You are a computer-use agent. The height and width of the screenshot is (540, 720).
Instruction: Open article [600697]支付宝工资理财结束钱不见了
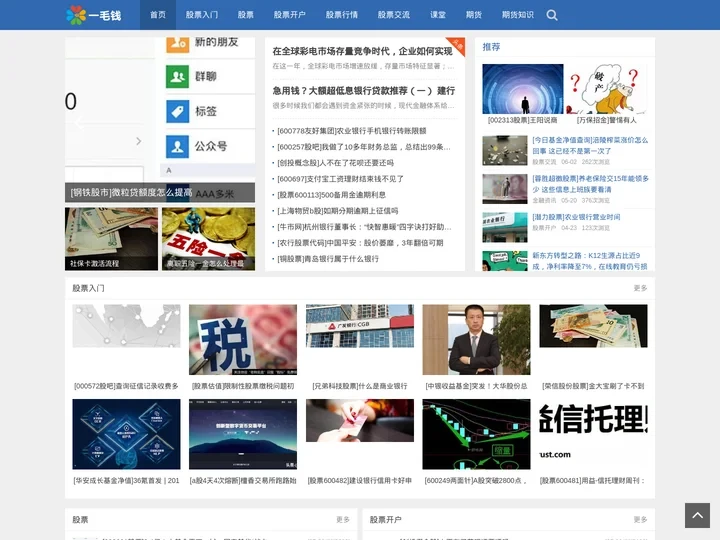pos(340,179)
